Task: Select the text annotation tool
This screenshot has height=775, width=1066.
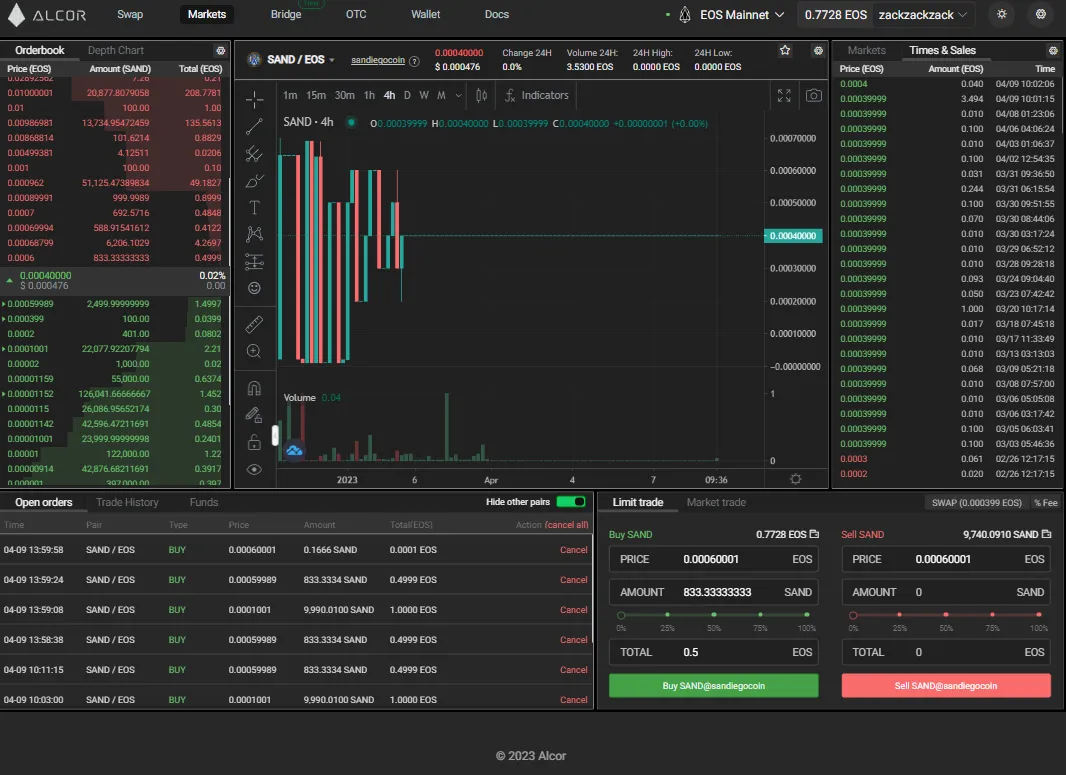Action: pos(254,207)
